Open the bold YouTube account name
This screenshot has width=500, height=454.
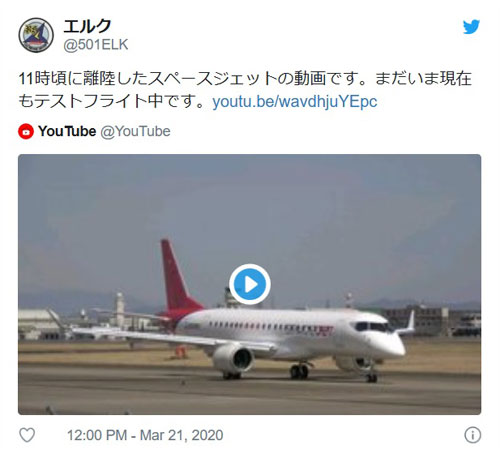(67, 131)
